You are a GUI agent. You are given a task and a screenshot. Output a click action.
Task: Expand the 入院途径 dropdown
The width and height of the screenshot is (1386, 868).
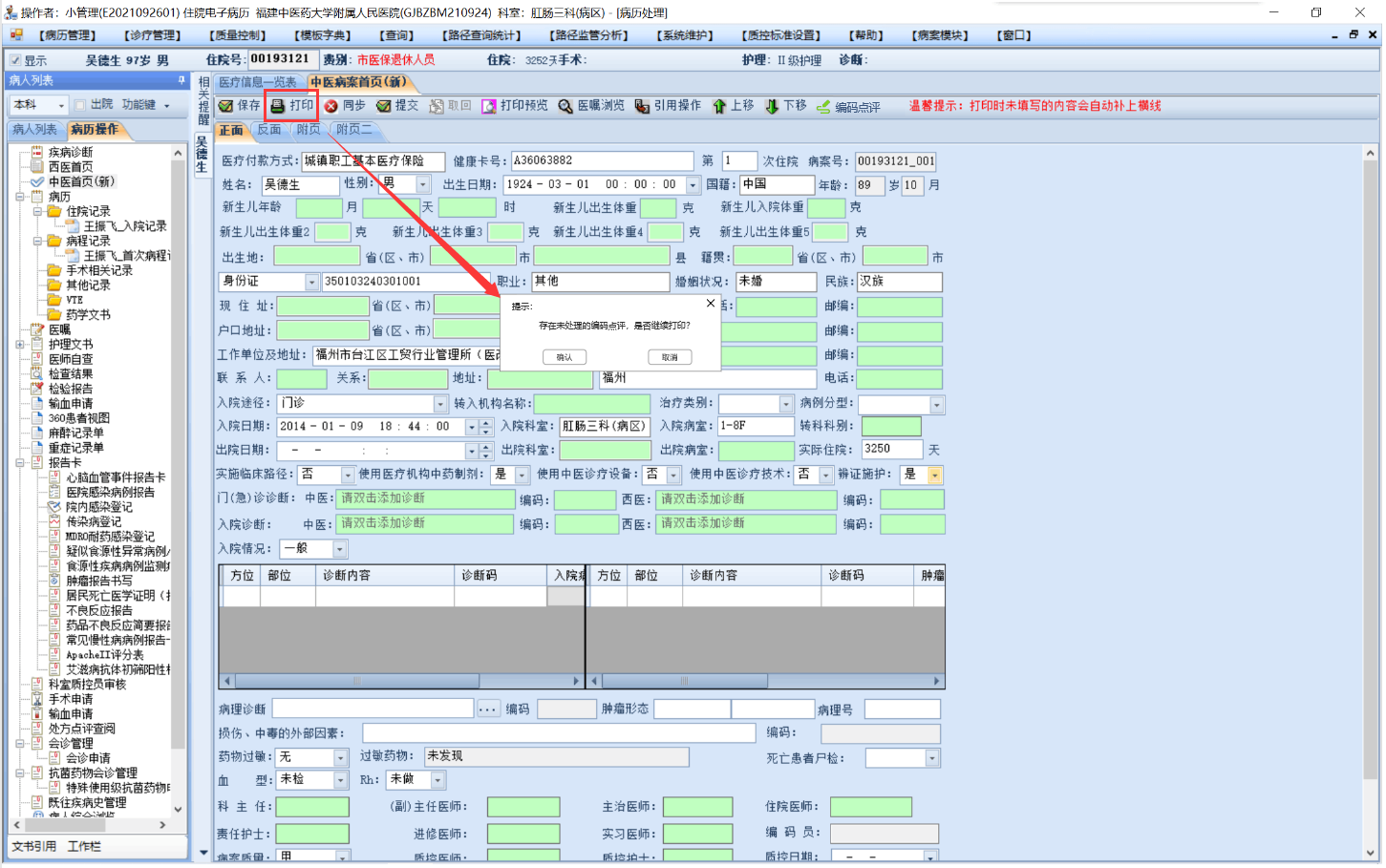(x=440, y=404)
